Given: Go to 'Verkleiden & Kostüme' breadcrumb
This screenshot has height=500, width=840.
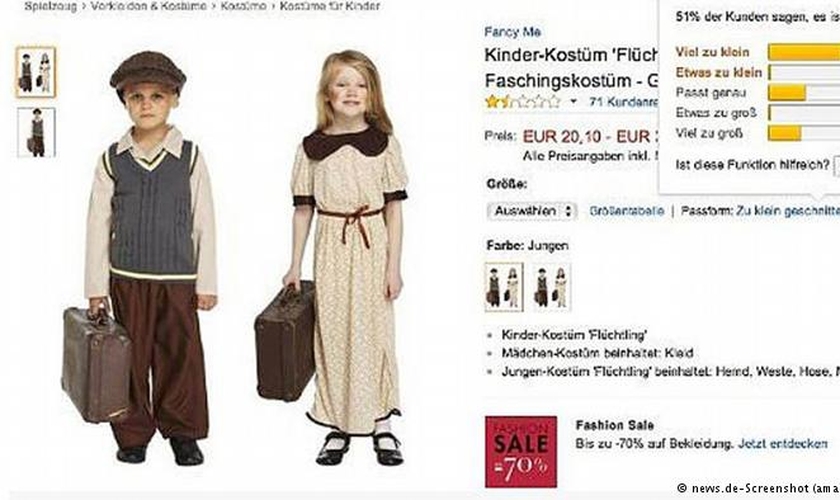Looking at the screenshot, I should tap(148, 6).
